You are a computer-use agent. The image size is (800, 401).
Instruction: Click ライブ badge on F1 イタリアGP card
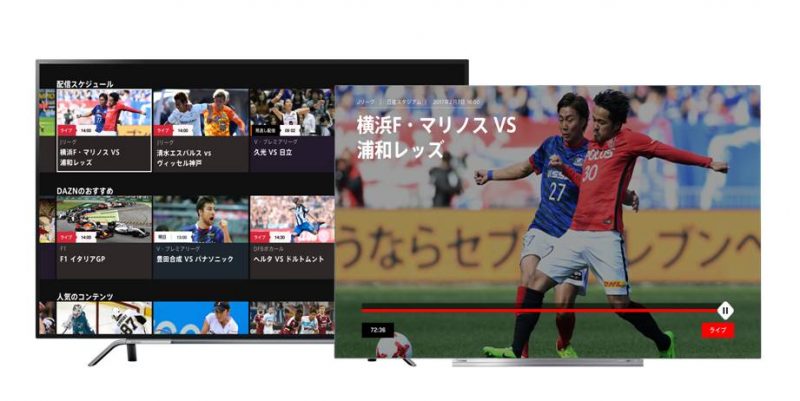point(66,237)
